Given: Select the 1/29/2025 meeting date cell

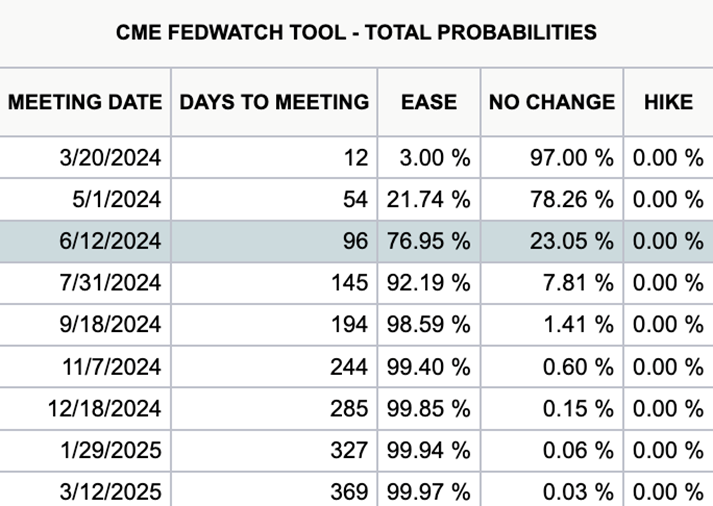Looking at the screenshot, I should point(85,450).
